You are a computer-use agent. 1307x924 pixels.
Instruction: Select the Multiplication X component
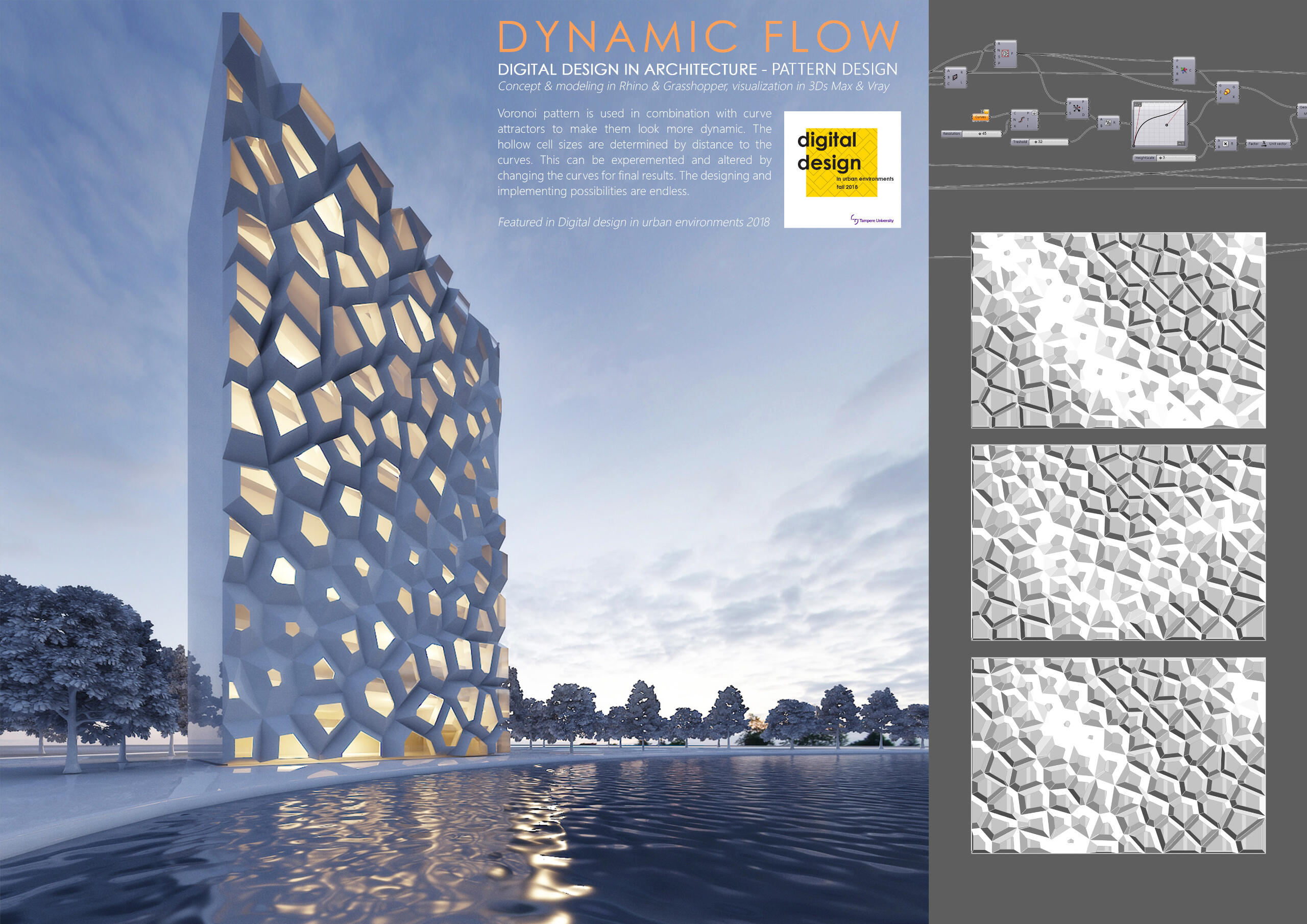pos(1226,144)
